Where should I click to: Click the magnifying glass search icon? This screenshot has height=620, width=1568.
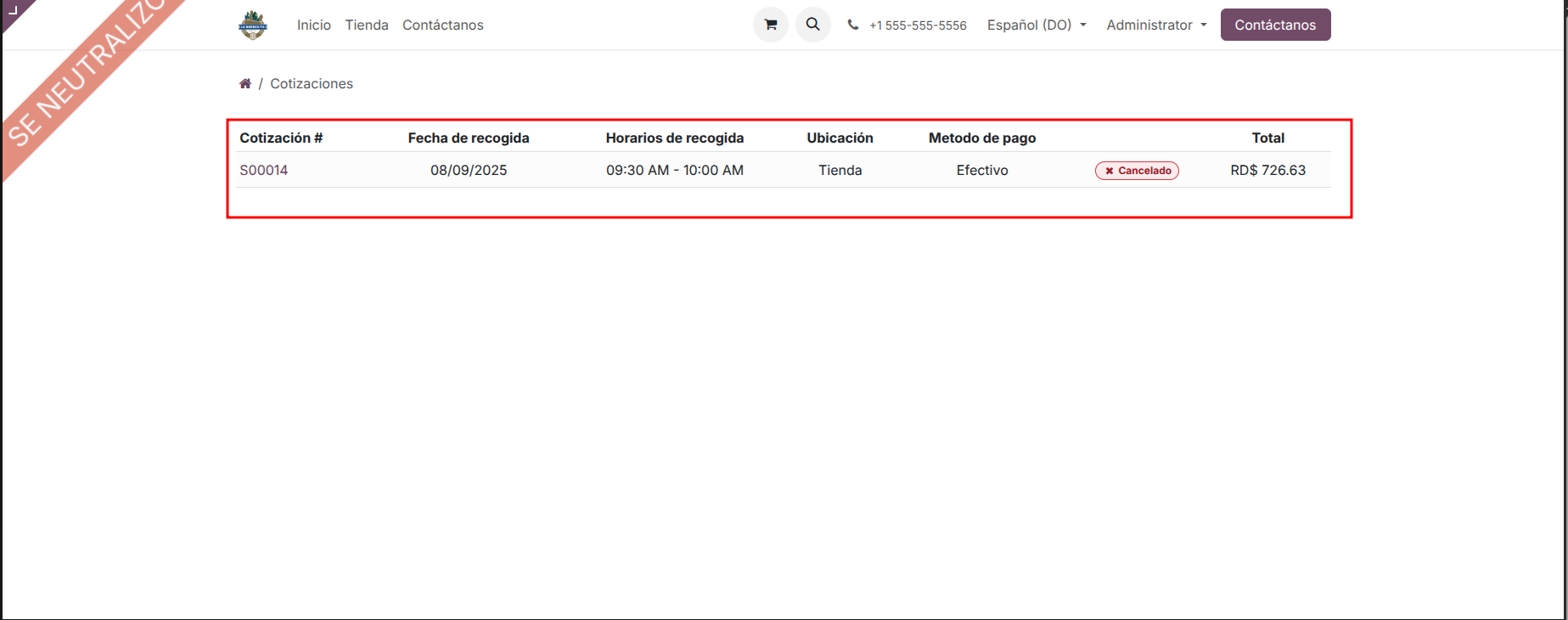tap(812, 25)
